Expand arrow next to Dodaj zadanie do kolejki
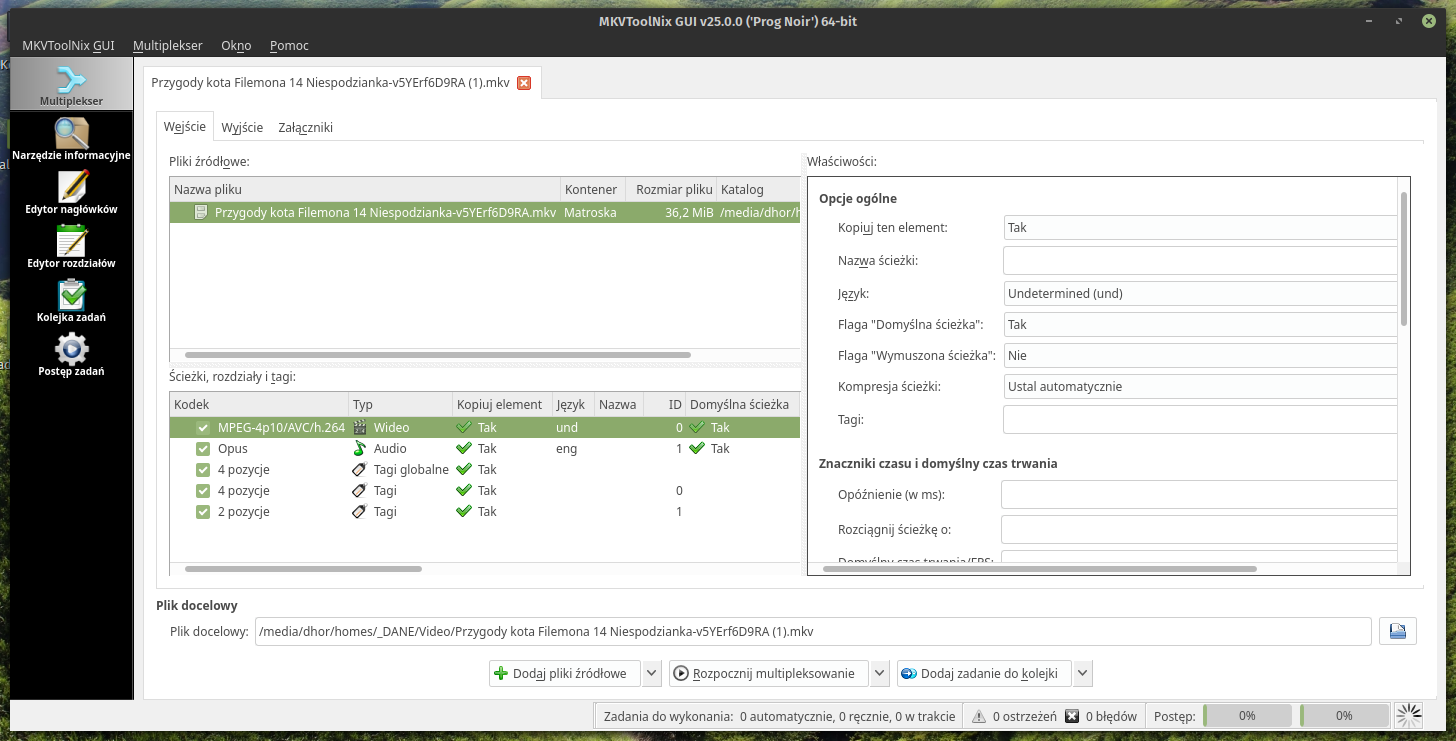Screen dimensions: 1456x741 (x=1082, y=673)
